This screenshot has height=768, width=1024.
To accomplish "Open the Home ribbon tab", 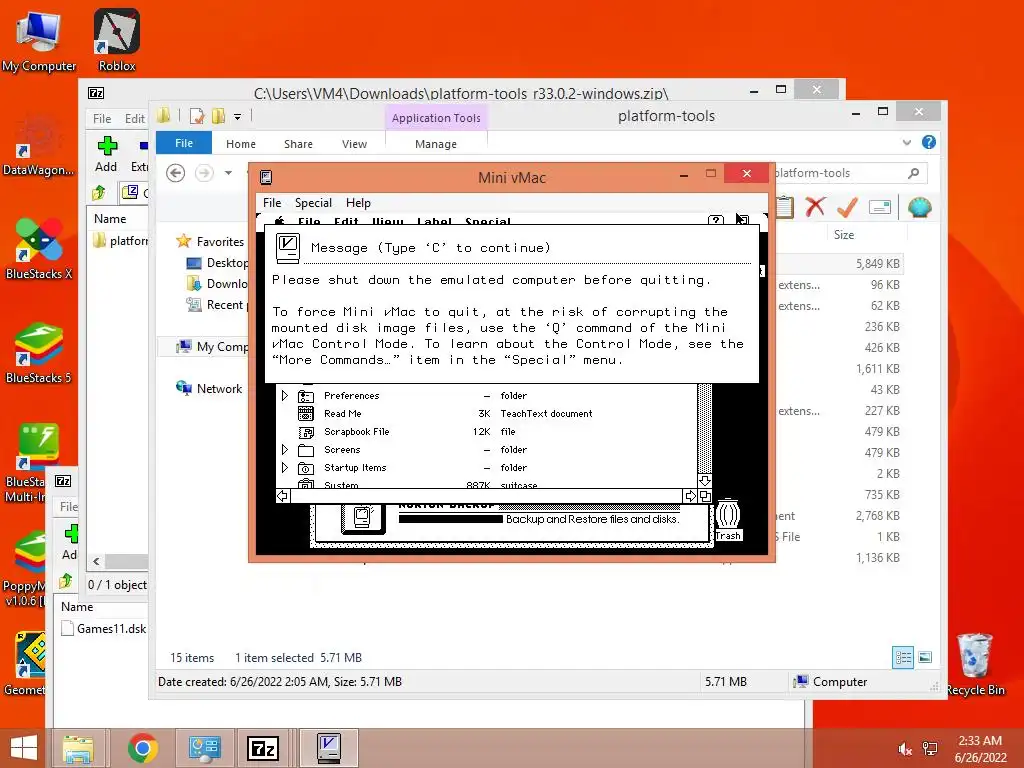I will pos(241,144).
